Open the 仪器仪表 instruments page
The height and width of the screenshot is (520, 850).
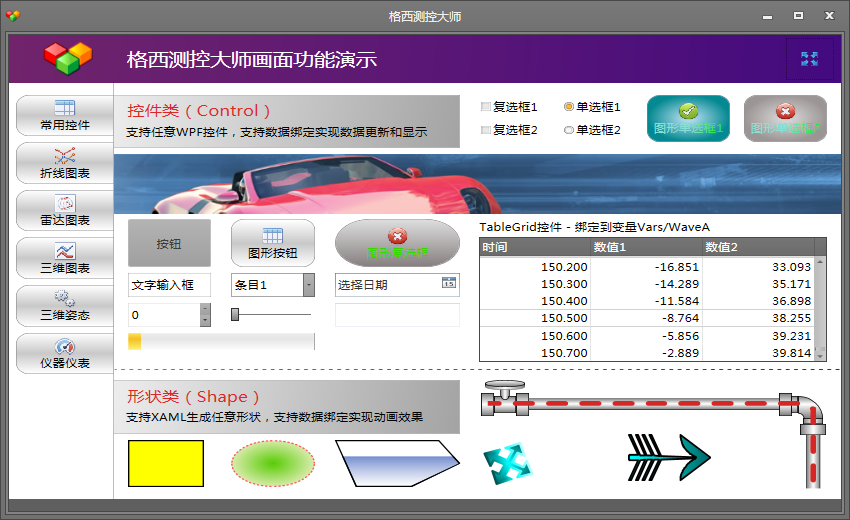click(x=65, y=353)
